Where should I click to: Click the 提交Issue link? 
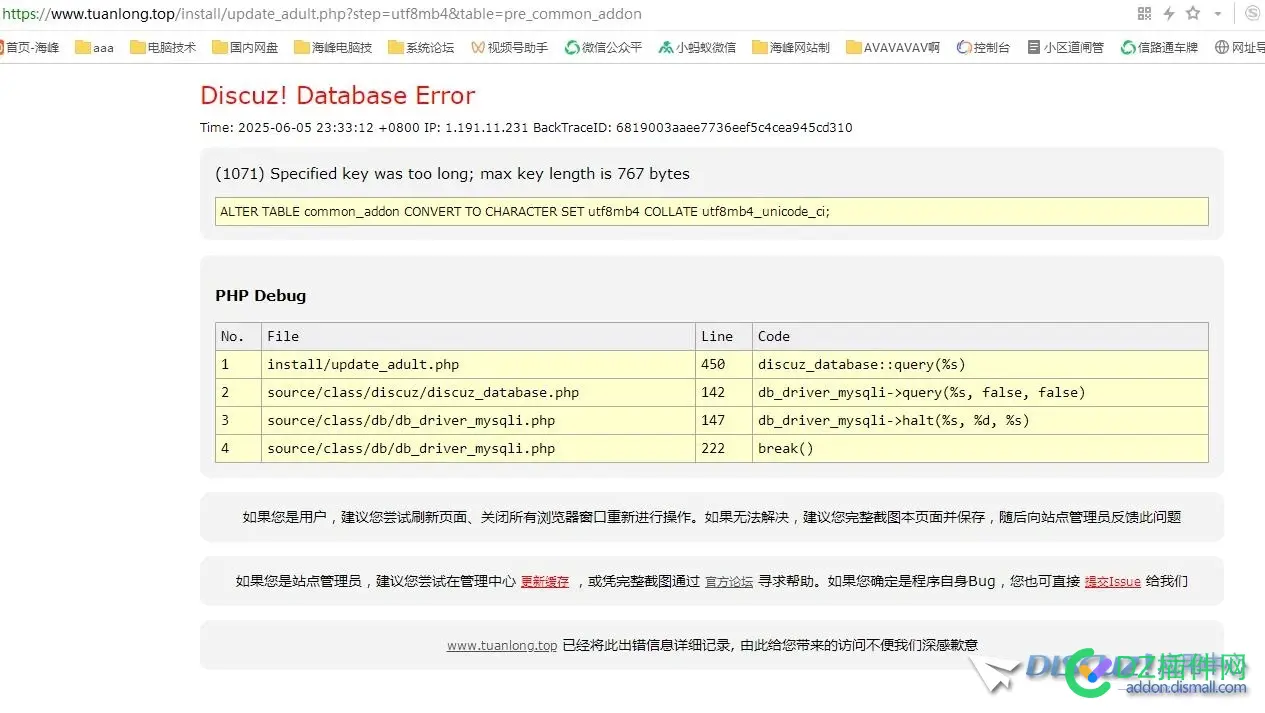coord(1112,582)
